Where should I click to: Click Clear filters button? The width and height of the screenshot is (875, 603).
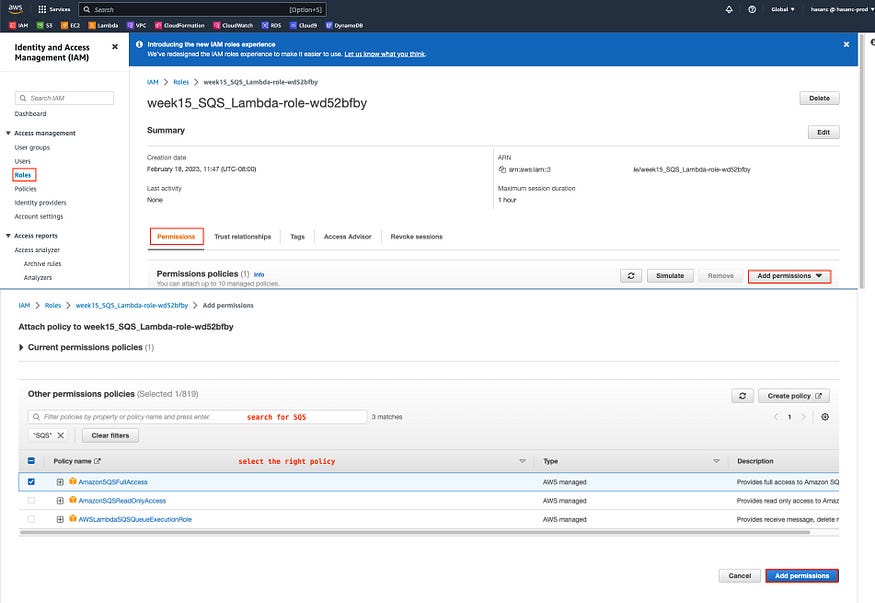[110, 435]
